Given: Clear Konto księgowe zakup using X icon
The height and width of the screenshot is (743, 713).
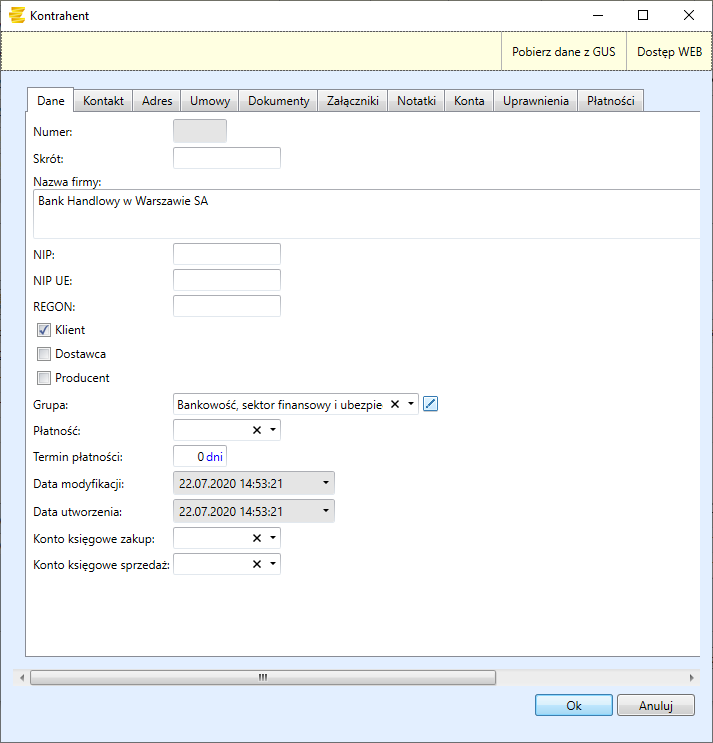Looking at the screenshot, I should click(257, 538).
